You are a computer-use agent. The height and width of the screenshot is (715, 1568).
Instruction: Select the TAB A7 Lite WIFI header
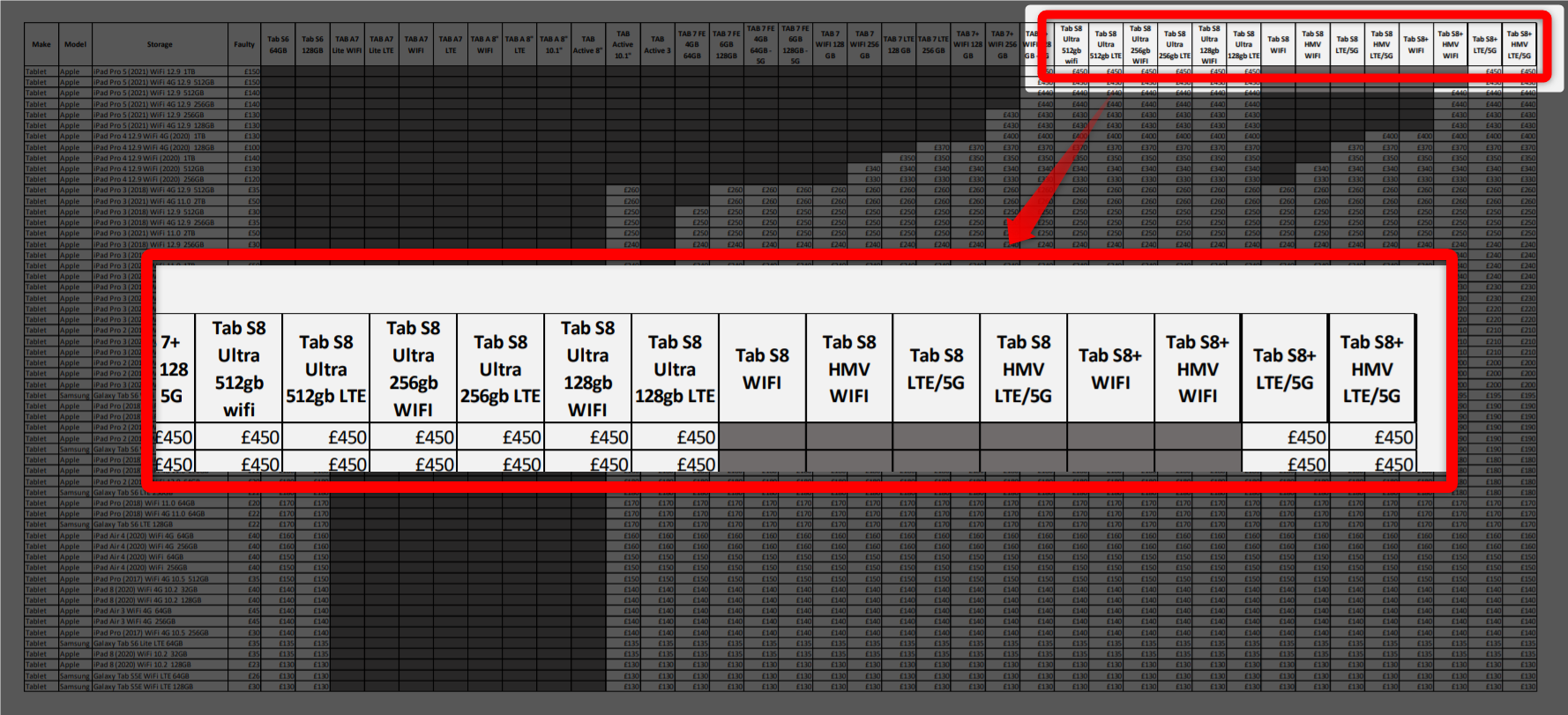[x=347, y=45]
